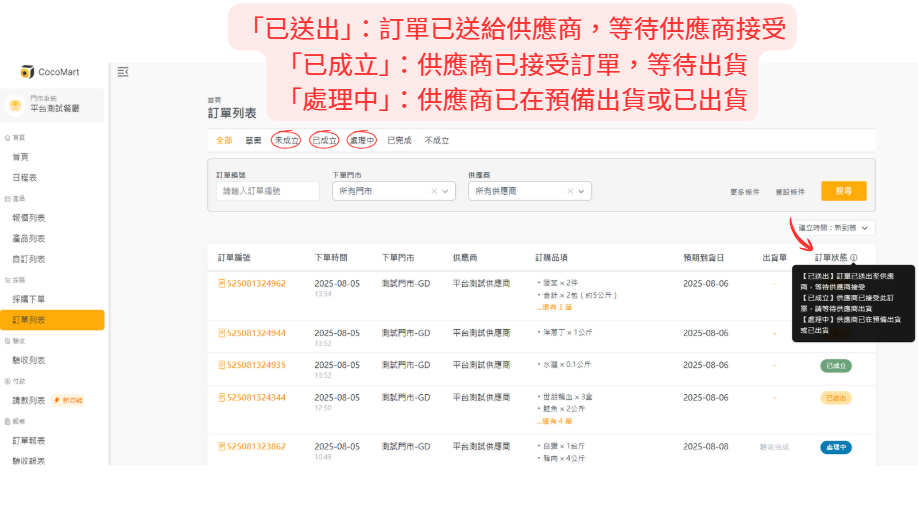Open the 建立時間 sort dropdown
918x514 pixels.
click(833, 228)
